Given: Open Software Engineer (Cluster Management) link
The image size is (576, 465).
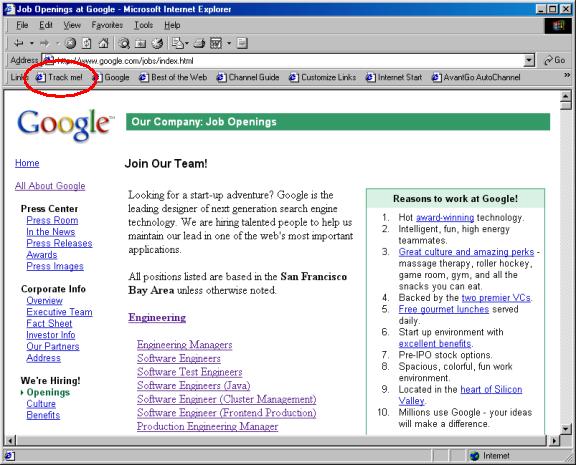Looking at the screenshot, I should 227,399.
